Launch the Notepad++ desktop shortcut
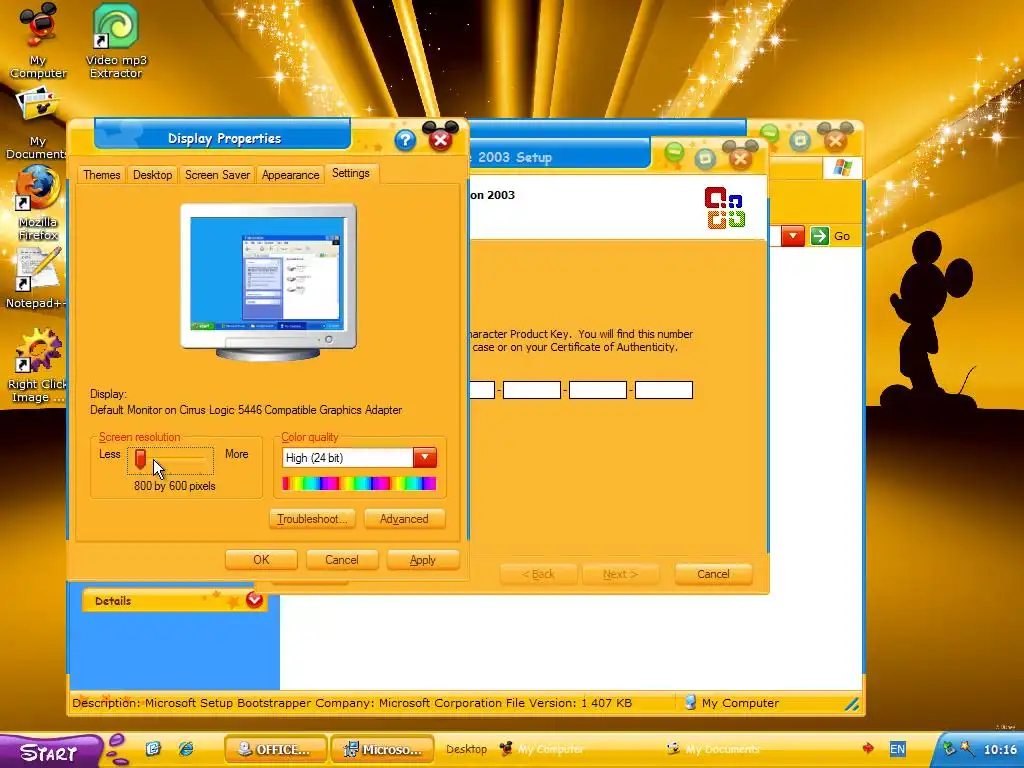 pyautogui.click(x=36, y=278)
